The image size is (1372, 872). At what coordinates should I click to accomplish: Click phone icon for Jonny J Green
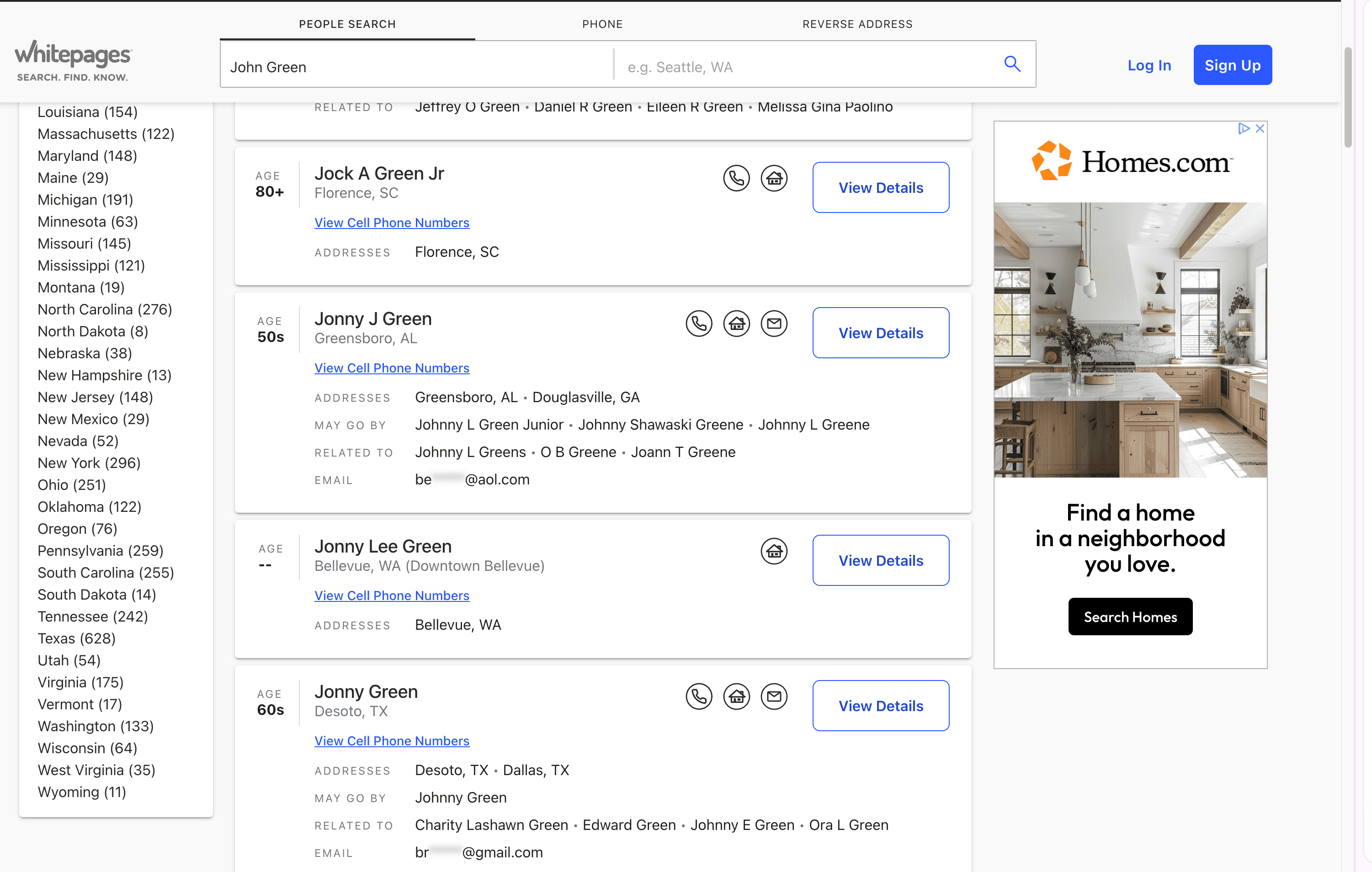click(698, 324)
